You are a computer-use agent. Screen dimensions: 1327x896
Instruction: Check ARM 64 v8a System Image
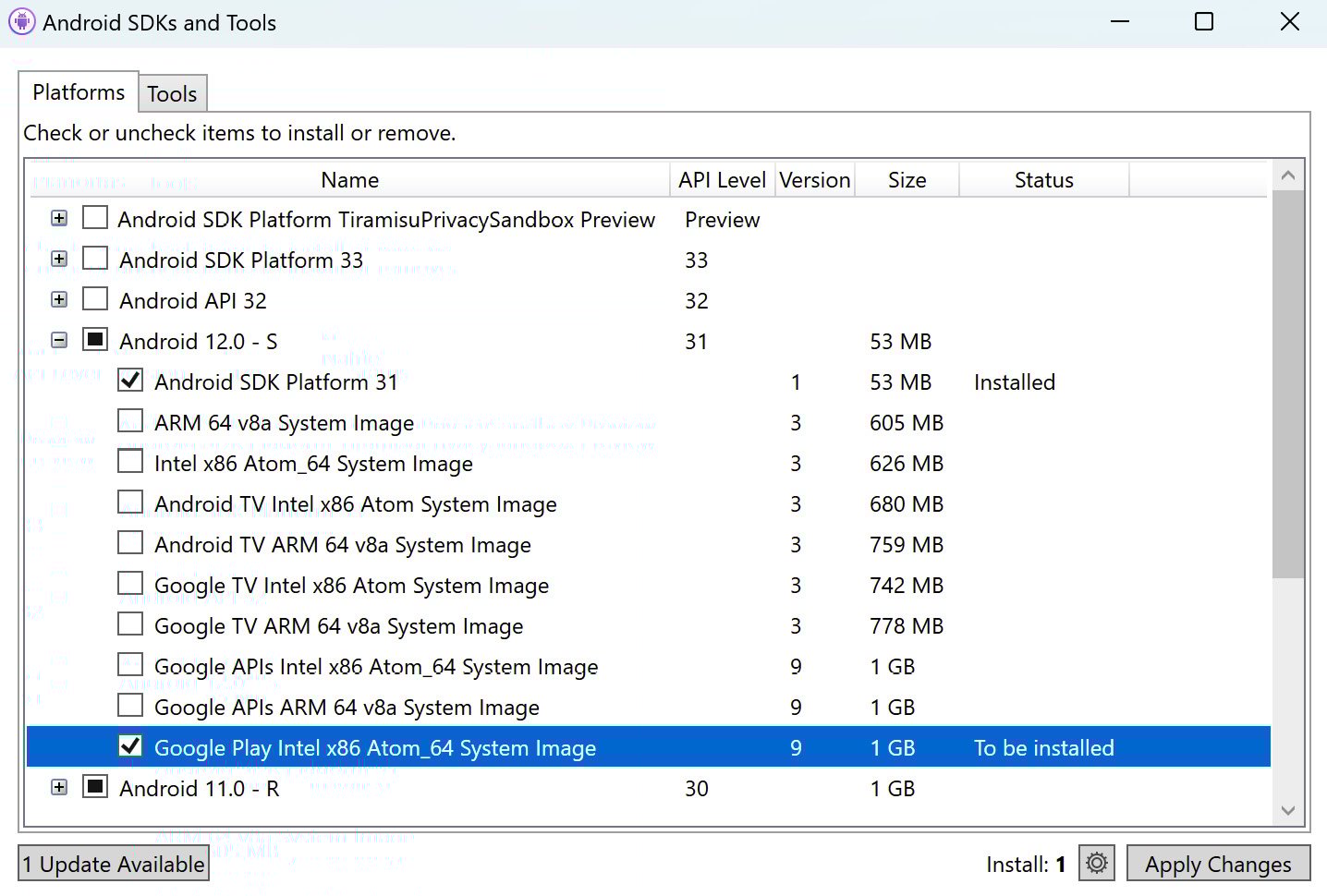130,421
